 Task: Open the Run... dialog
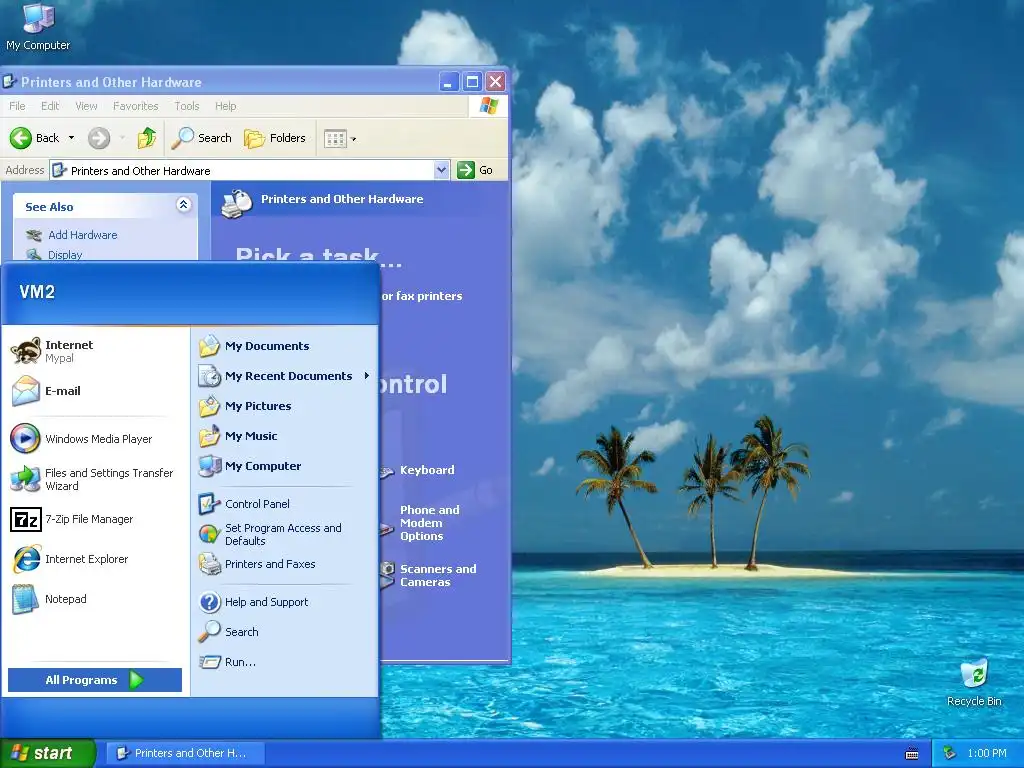tap(285, 662)
